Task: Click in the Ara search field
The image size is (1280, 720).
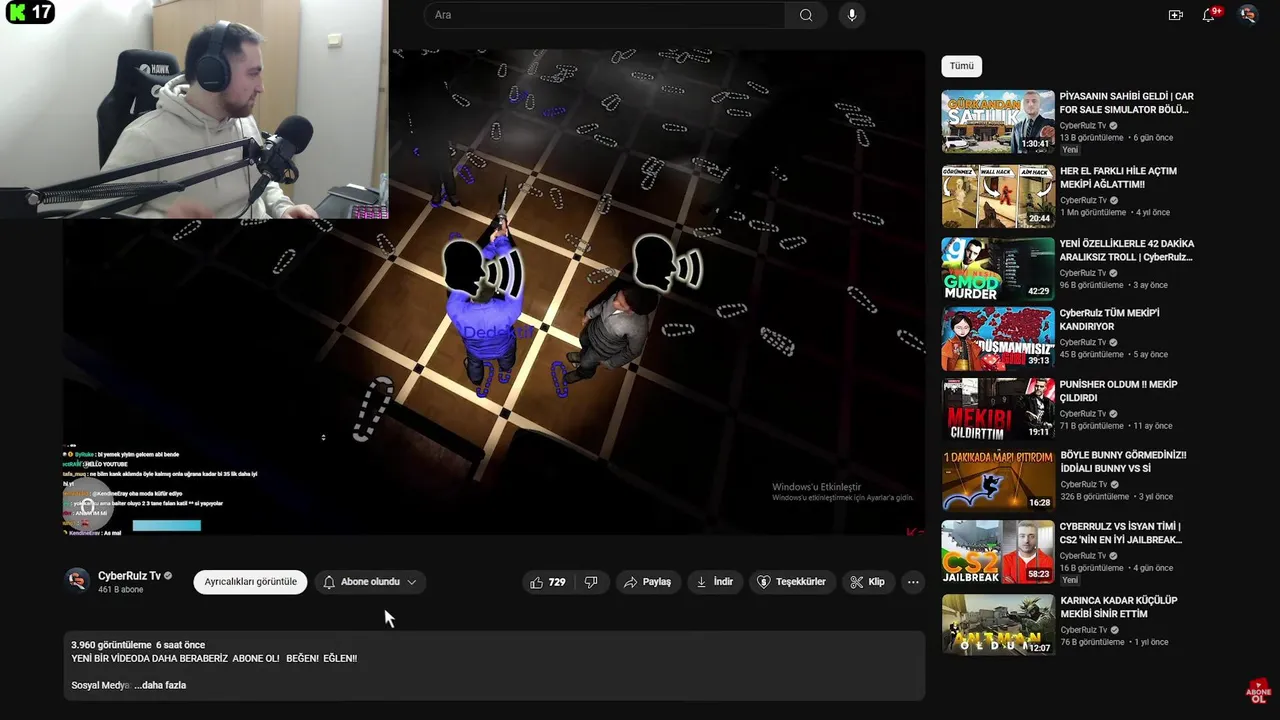Action: (x=605, y=15)
